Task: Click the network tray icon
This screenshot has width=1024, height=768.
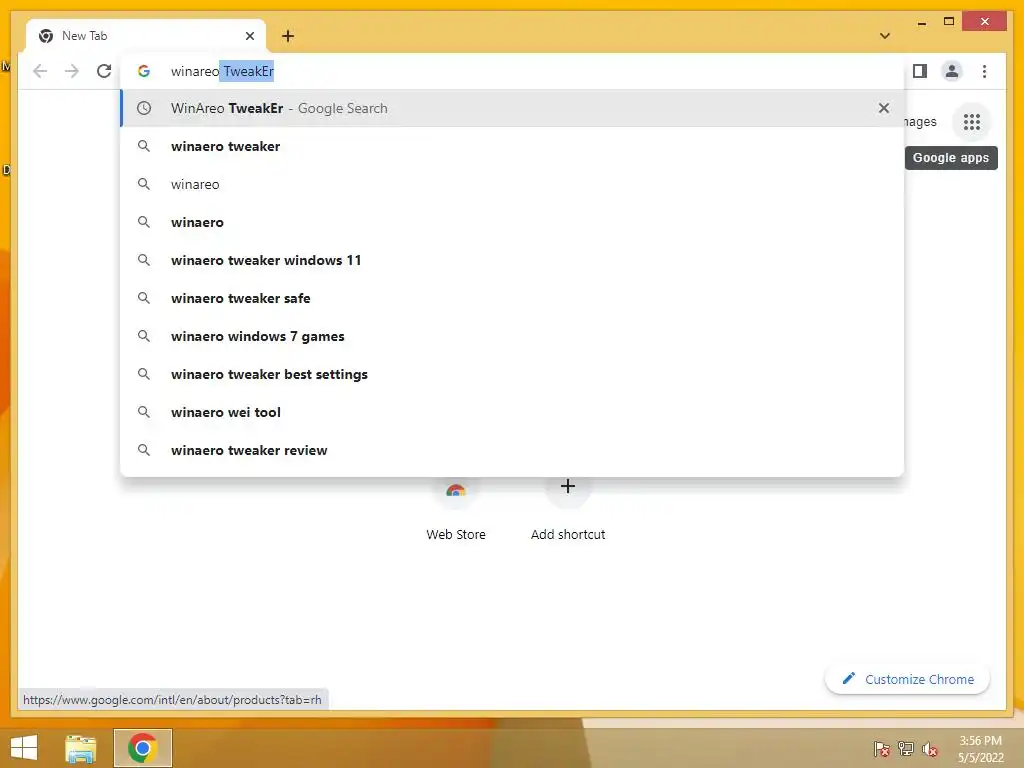Action: pyautogui.click(x=906, y=749)
